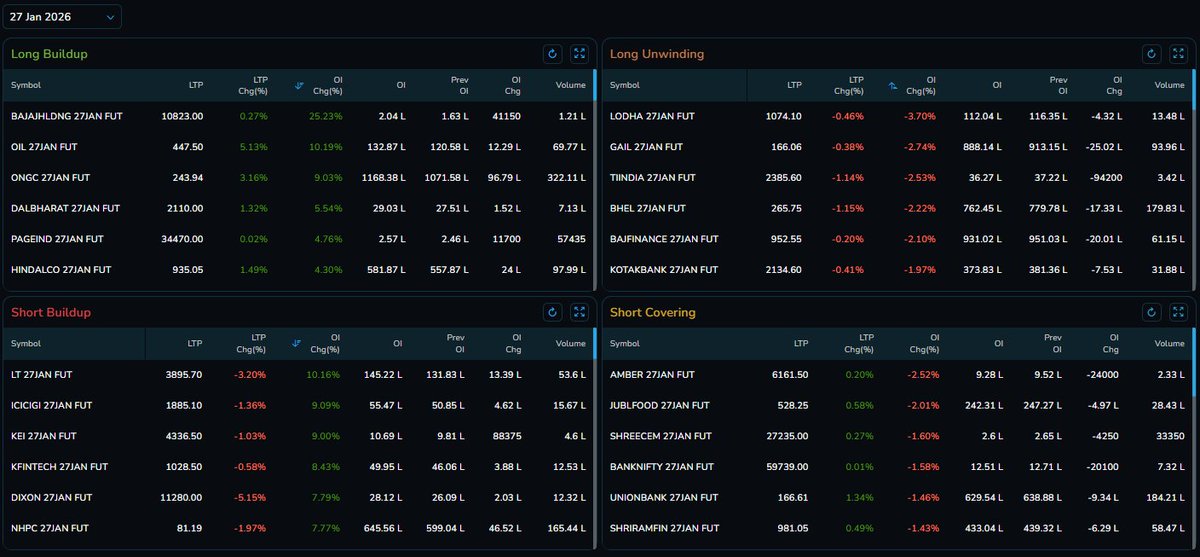
Task: Click the Short Covering panel title
Action: click(655, 312)
